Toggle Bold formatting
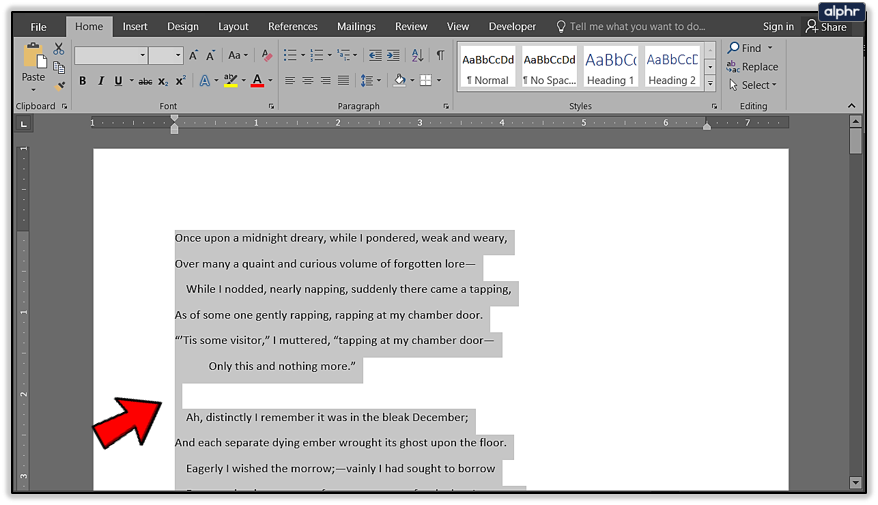 point(82,81)
